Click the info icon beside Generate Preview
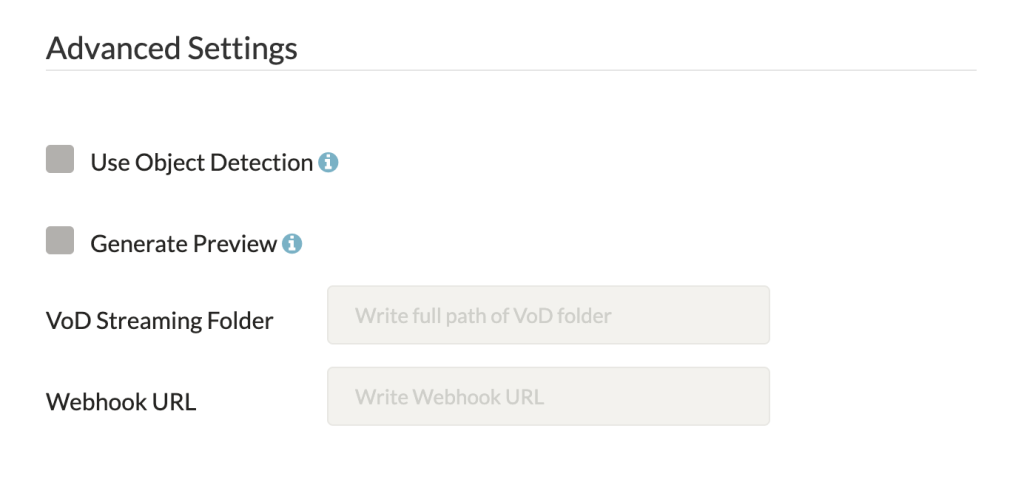 click(x=292, y=244)
